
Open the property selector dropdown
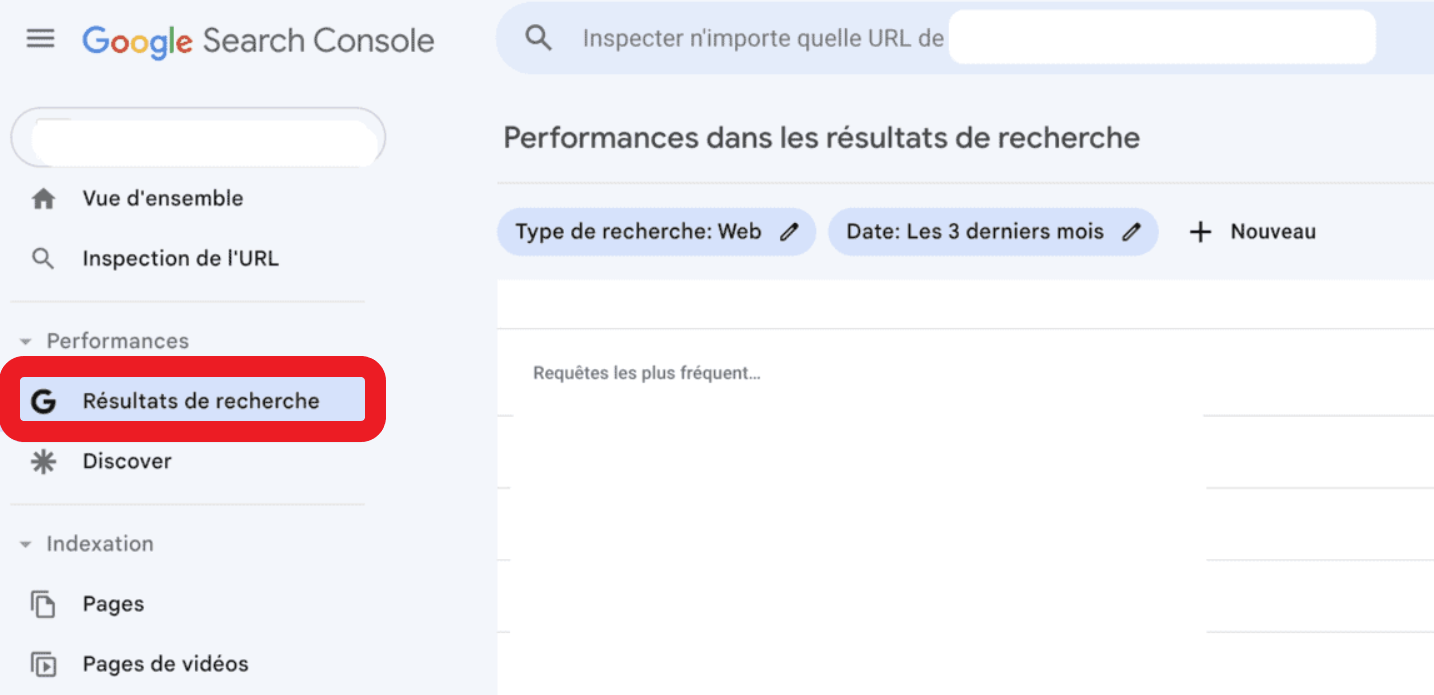point(197,137)
